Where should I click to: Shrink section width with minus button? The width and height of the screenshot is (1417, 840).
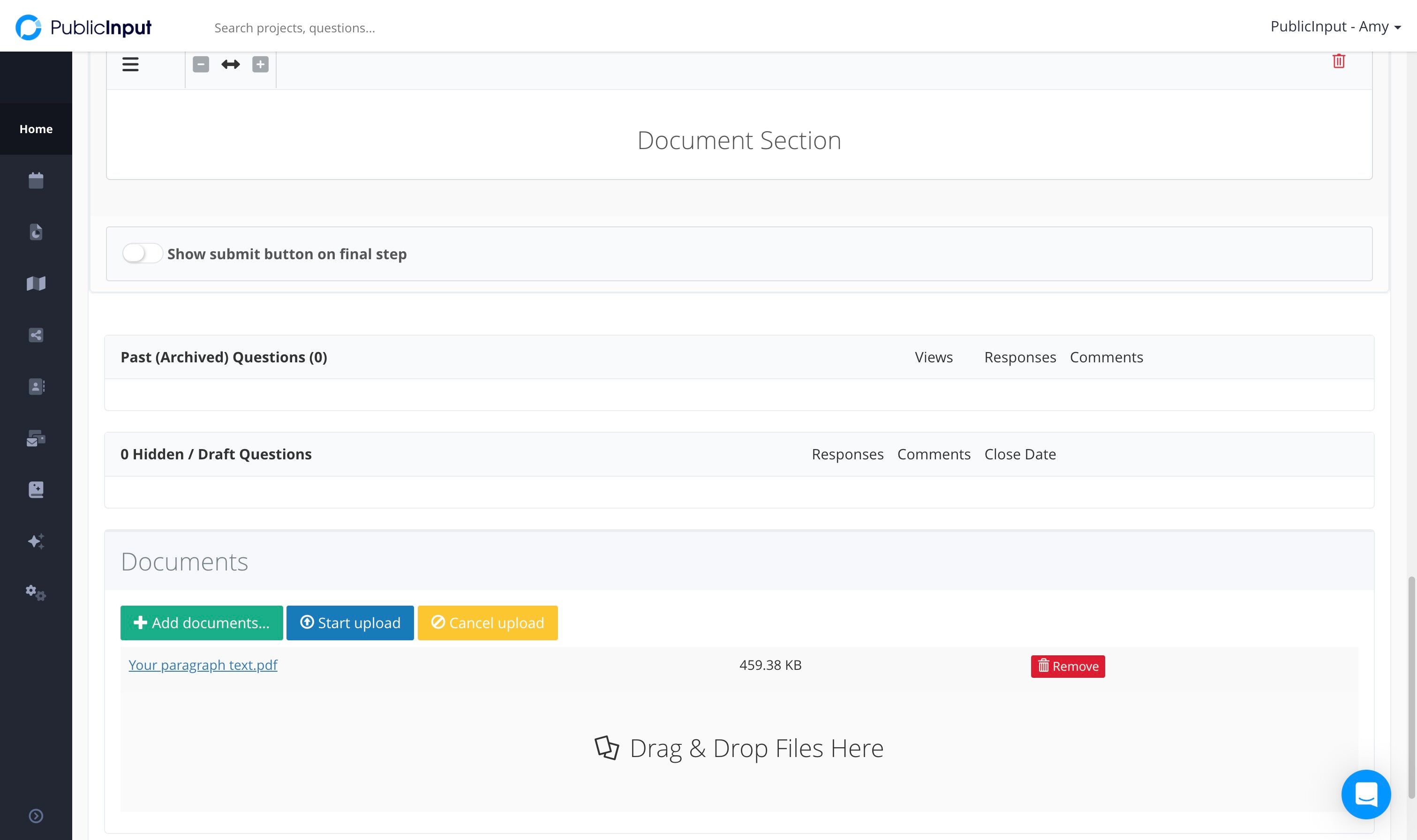(x=200, y=64)
